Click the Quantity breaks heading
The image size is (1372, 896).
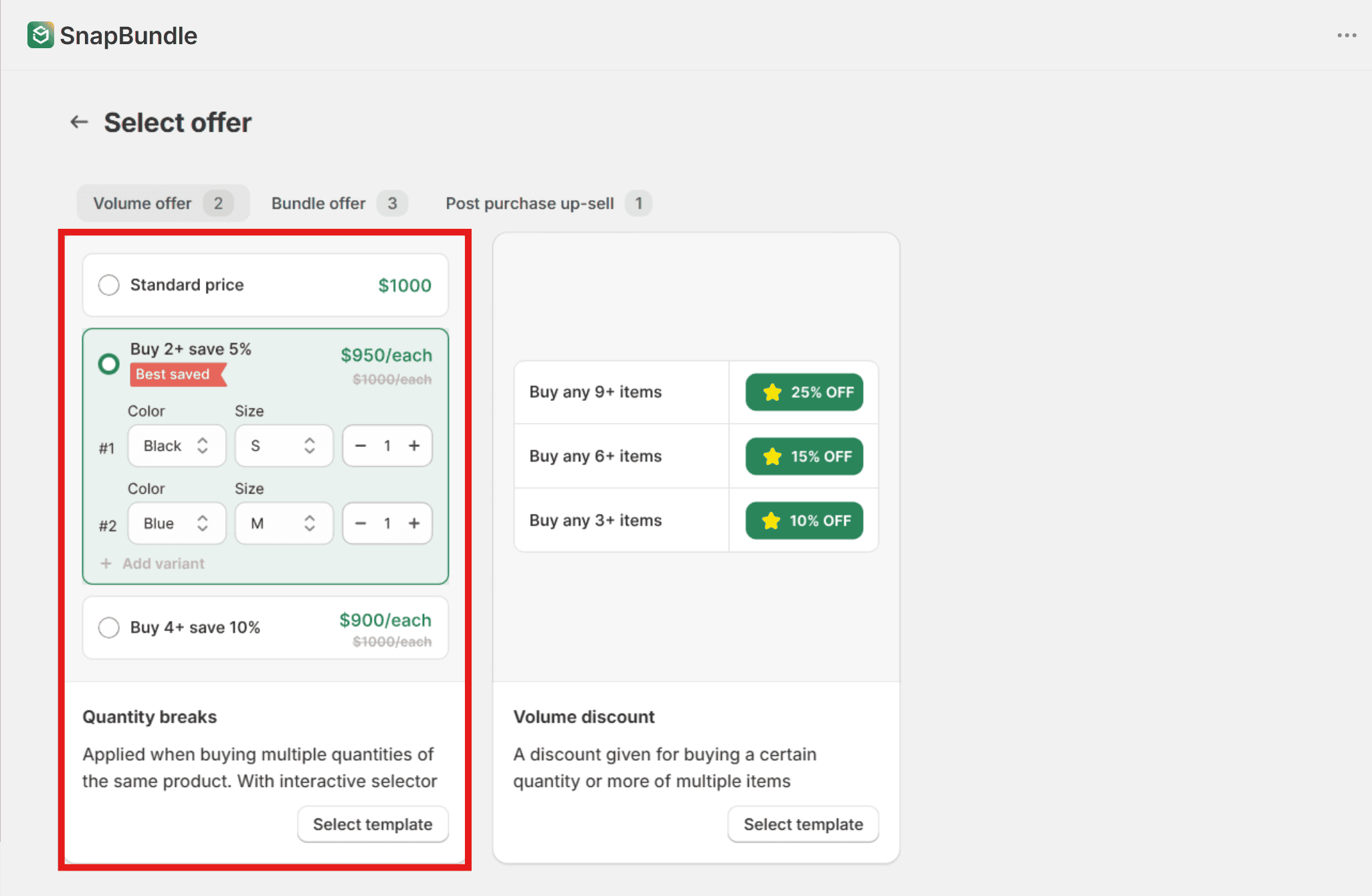click(x=150, y=717)
